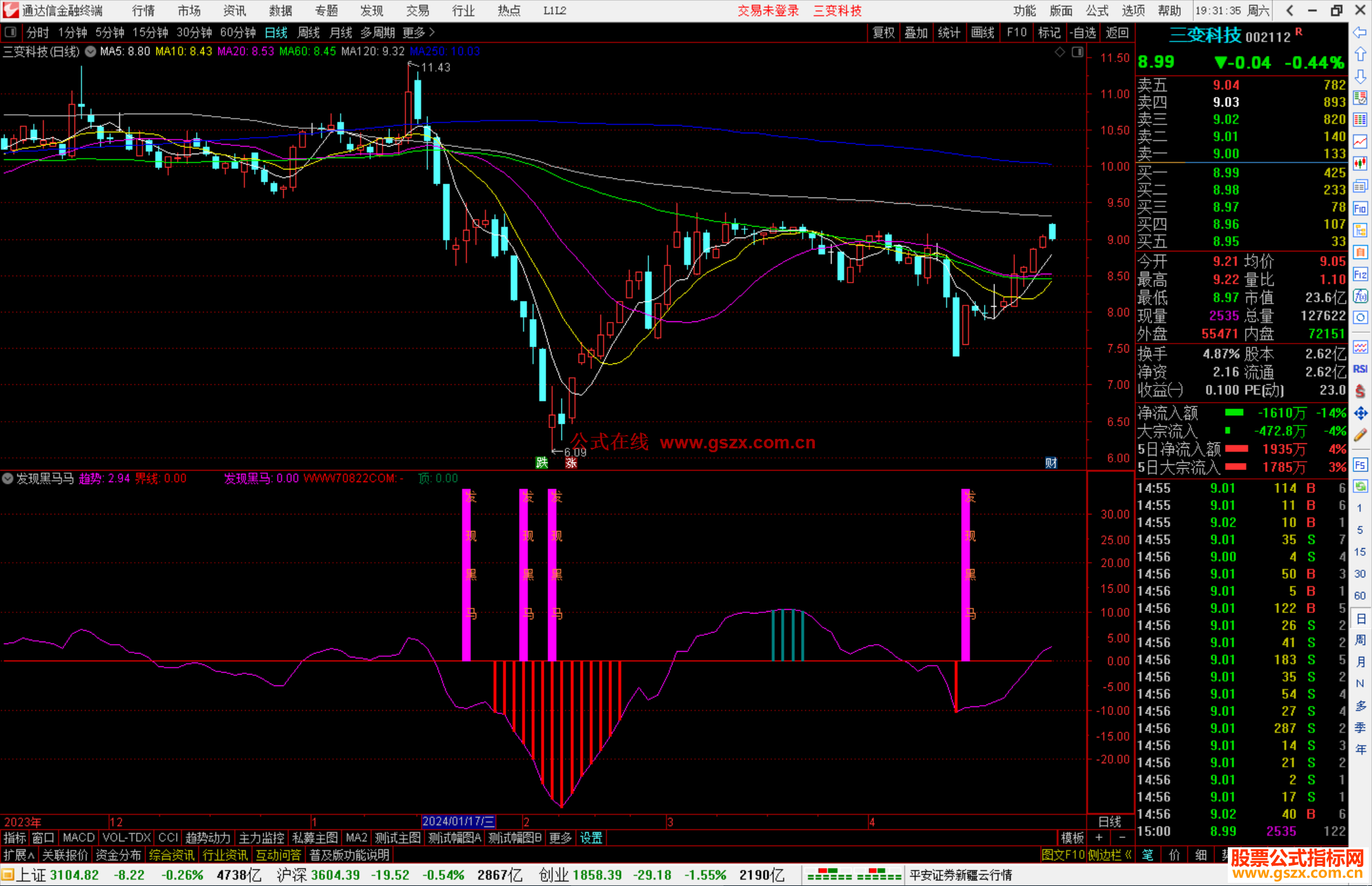The width and height of the screenshot is (1372, 886).
Task: Collapse the 侧边栏 sidebar toggle
Action: coord(1109,855)
